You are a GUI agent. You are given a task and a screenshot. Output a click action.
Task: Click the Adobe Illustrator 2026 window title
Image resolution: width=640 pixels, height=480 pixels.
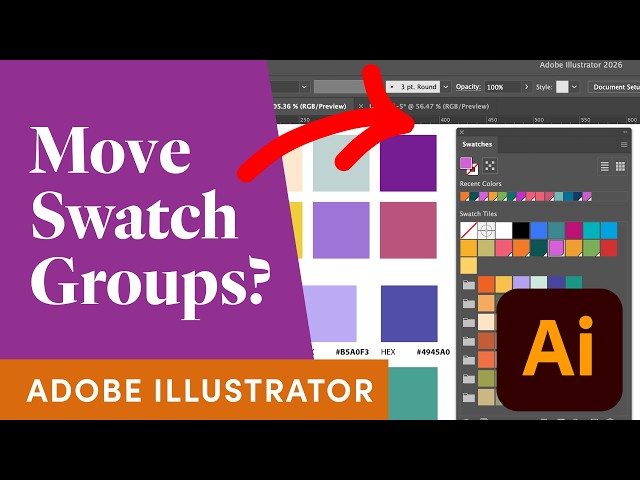tap(581, 65)
